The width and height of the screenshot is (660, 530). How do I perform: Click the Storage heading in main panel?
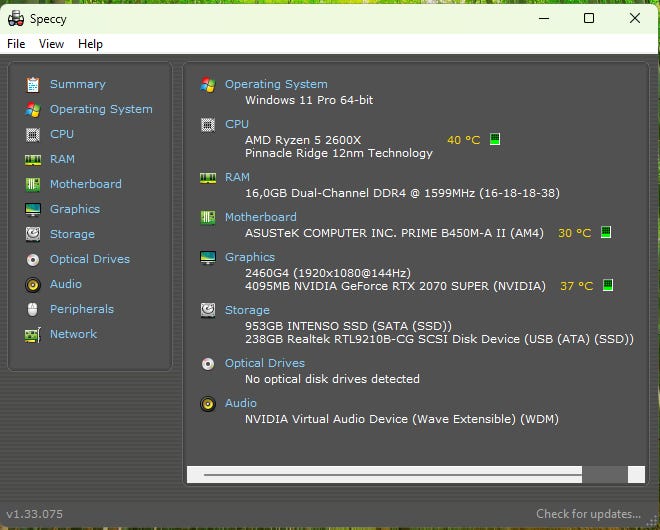pyautogui.click(x=247, y=310)
